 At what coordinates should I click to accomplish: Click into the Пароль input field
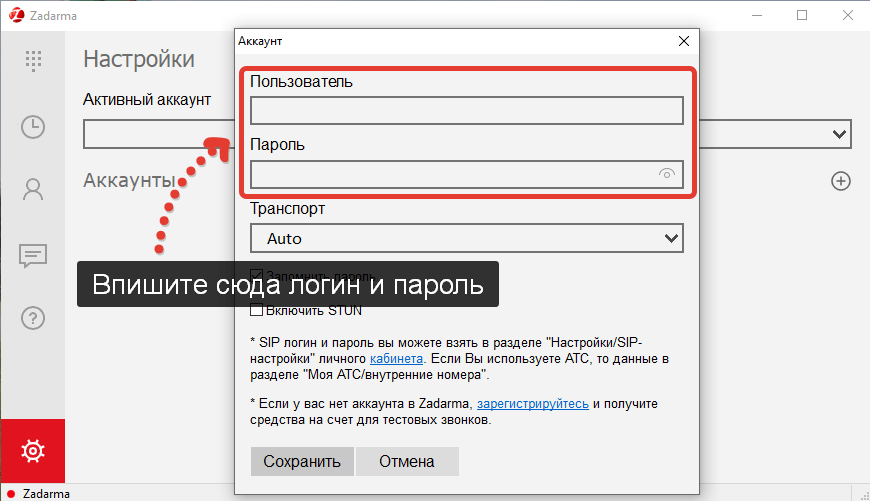pyautogui.click(x=450, y=175)
